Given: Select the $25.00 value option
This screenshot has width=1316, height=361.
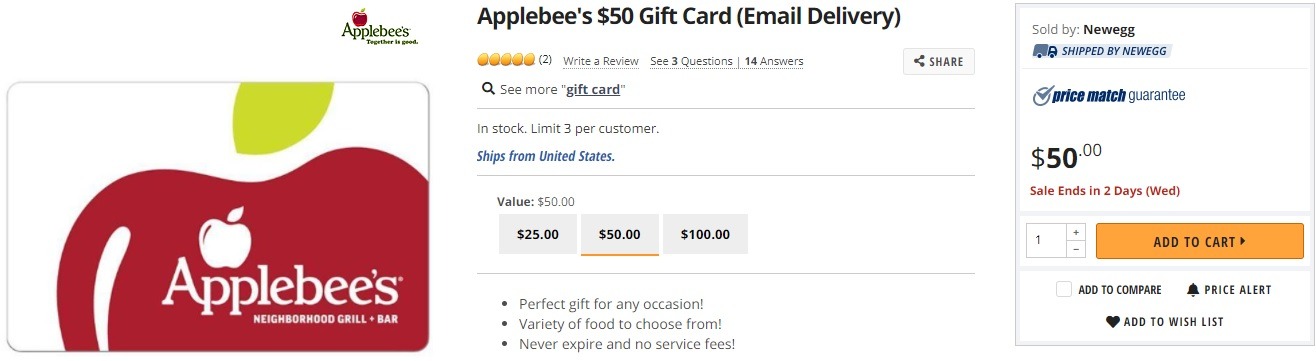Looking at the screenshot, I should tap(538, 235).
